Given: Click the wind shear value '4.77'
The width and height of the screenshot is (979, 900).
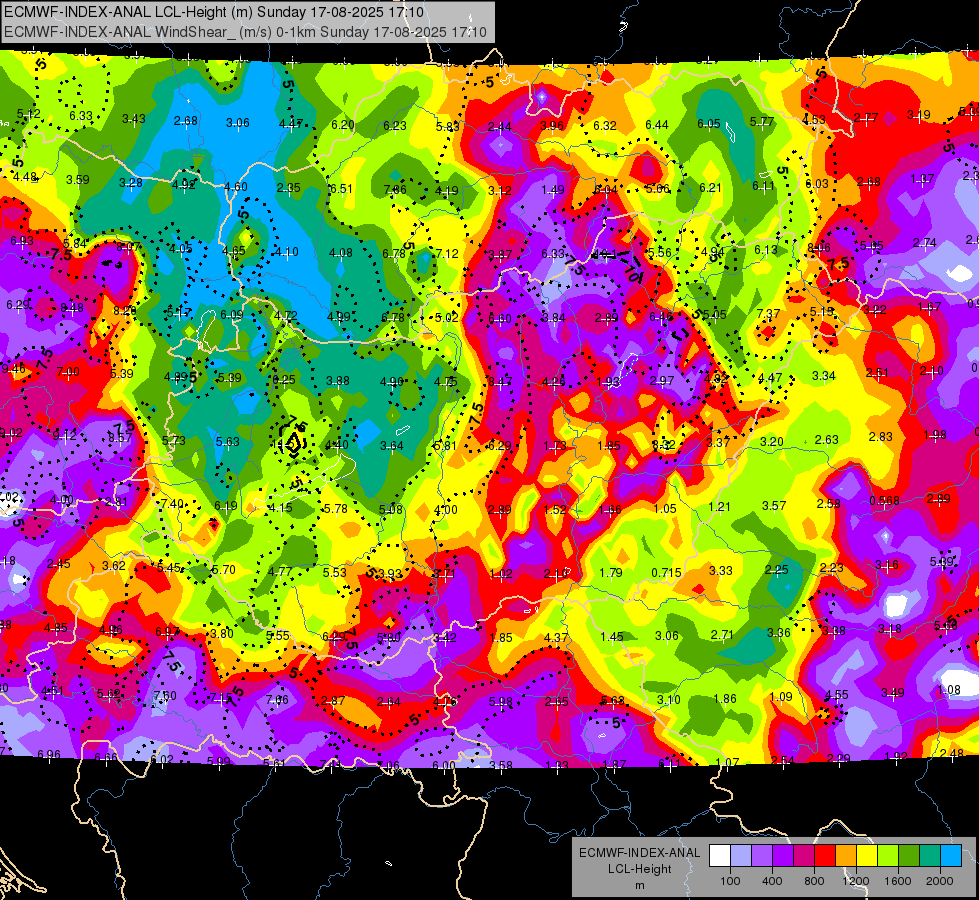Looking at the screenshot, I should [x=280, y=571].
